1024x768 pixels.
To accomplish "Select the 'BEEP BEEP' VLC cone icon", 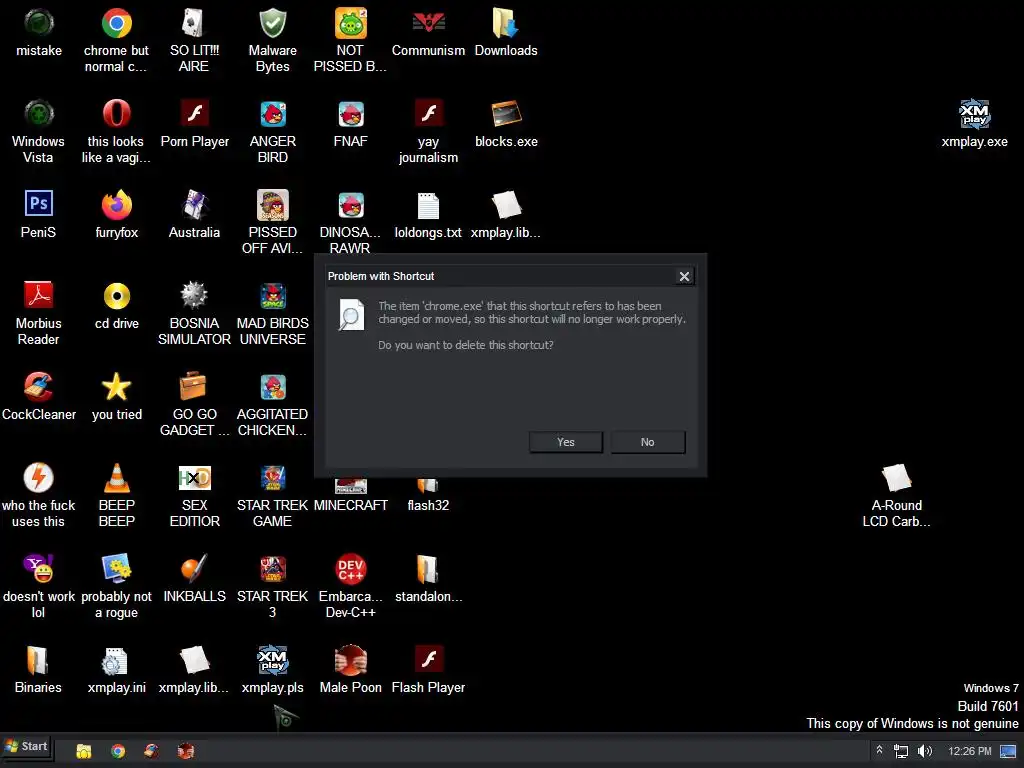I will pos(116,495).
